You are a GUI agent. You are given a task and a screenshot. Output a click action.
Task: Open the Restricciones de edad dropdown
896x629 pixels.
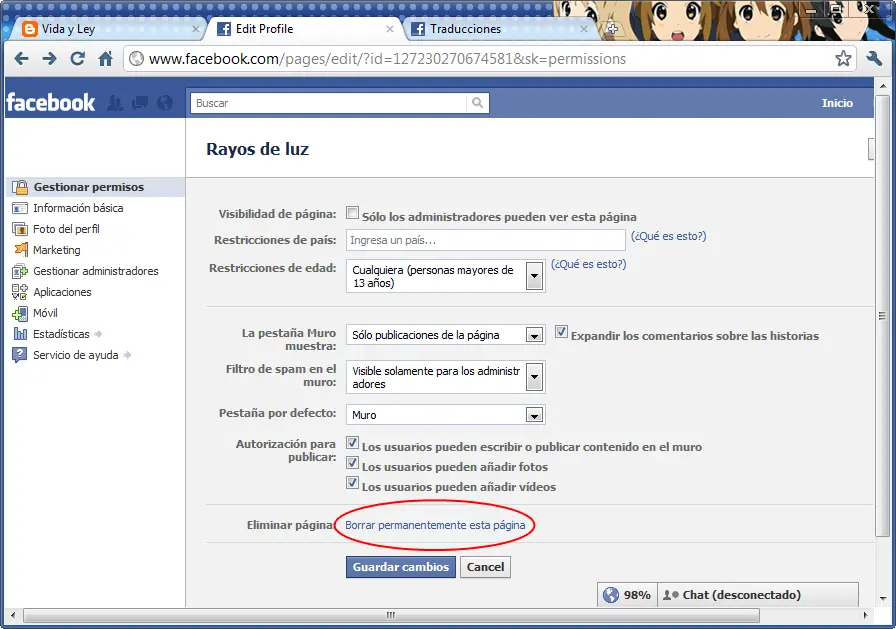click(446, 276)
